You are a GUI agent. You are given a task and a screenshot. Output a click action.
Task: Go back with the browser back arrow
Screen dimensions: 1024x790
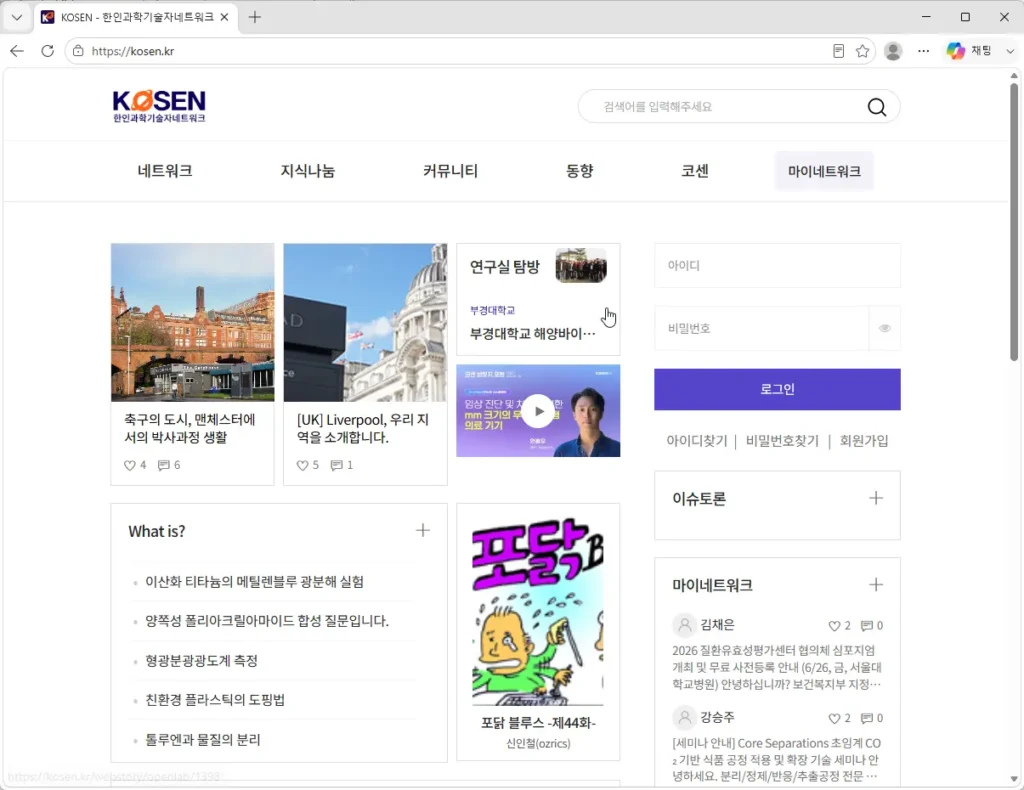coord(17,51)
